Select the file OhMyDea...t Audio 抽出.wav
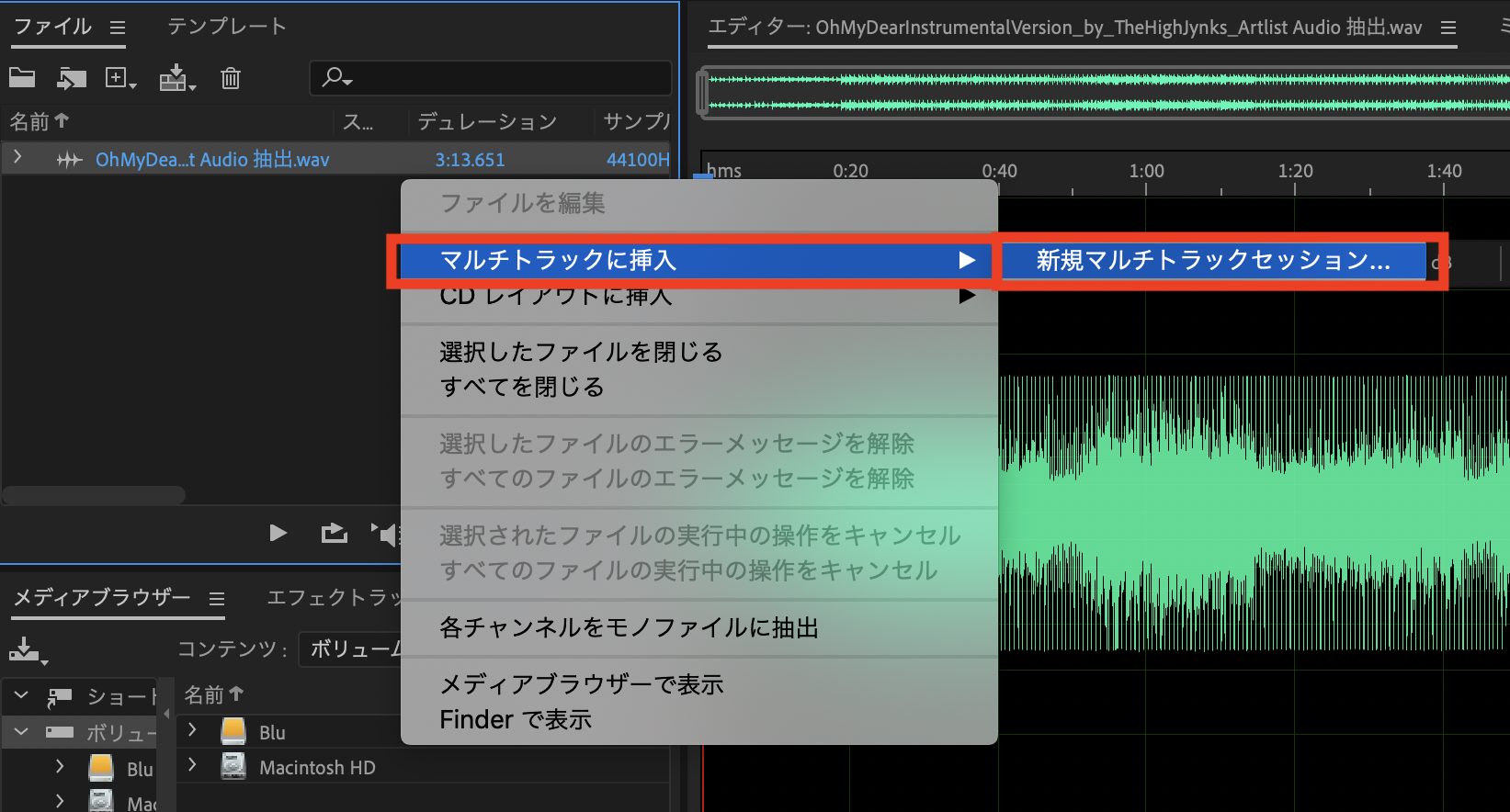Screen dimensions: 1510x812 [212, 159]
